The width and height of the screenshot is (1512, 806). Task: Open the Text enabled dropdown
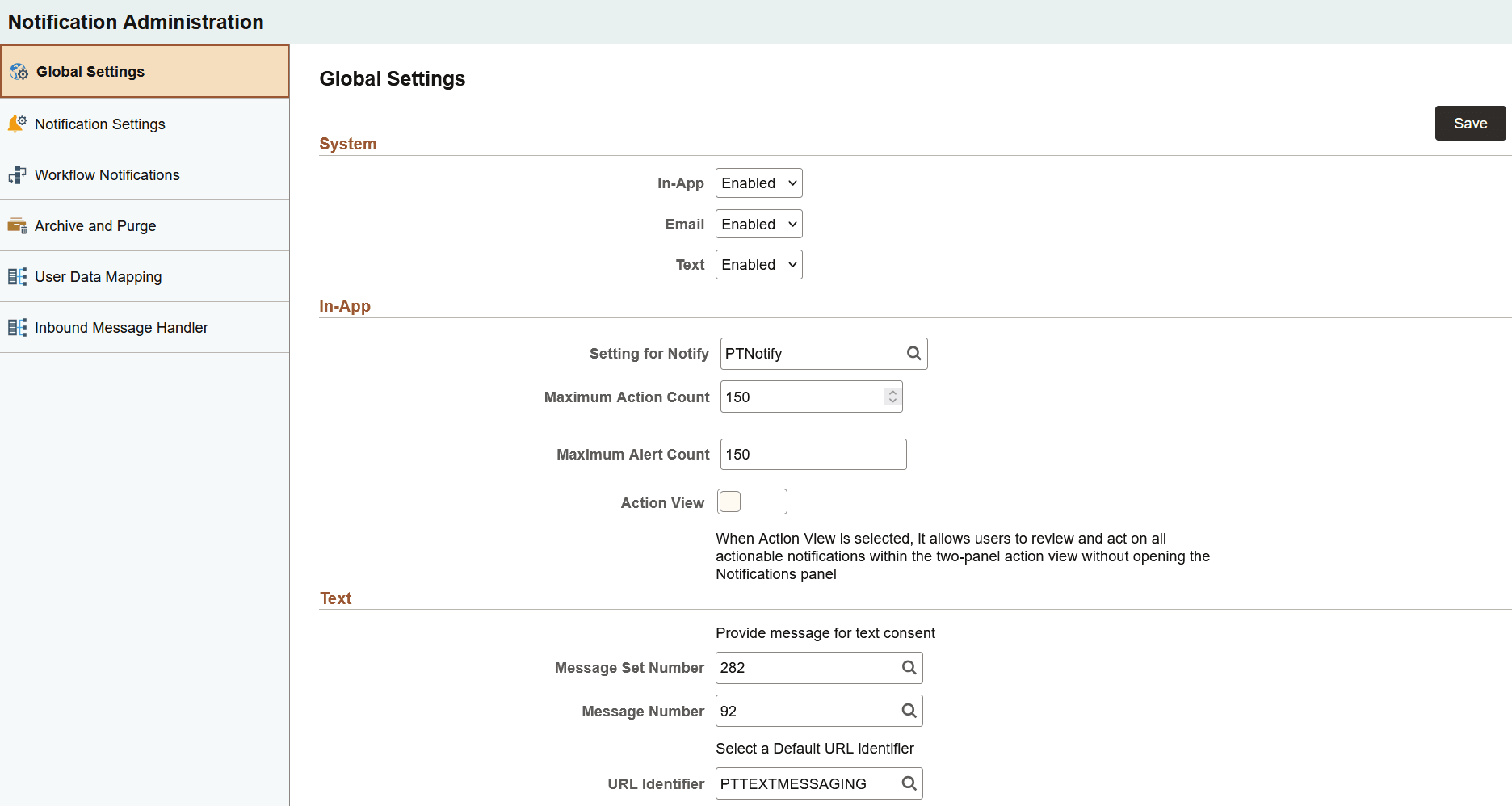(x=758, y=264)
